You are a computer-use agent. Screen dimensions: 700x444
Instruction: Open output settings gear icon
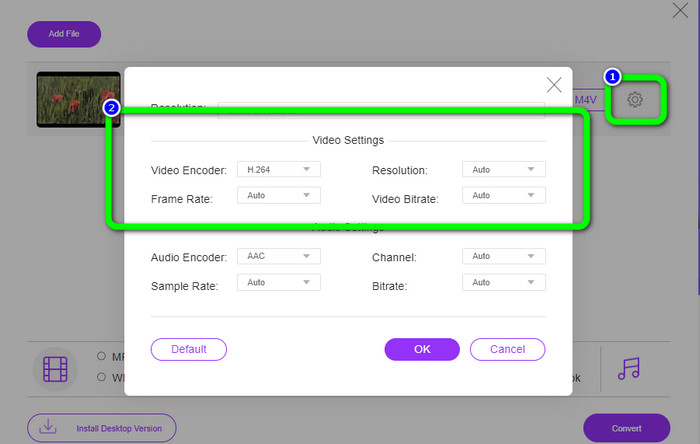(x=634, y=100)
